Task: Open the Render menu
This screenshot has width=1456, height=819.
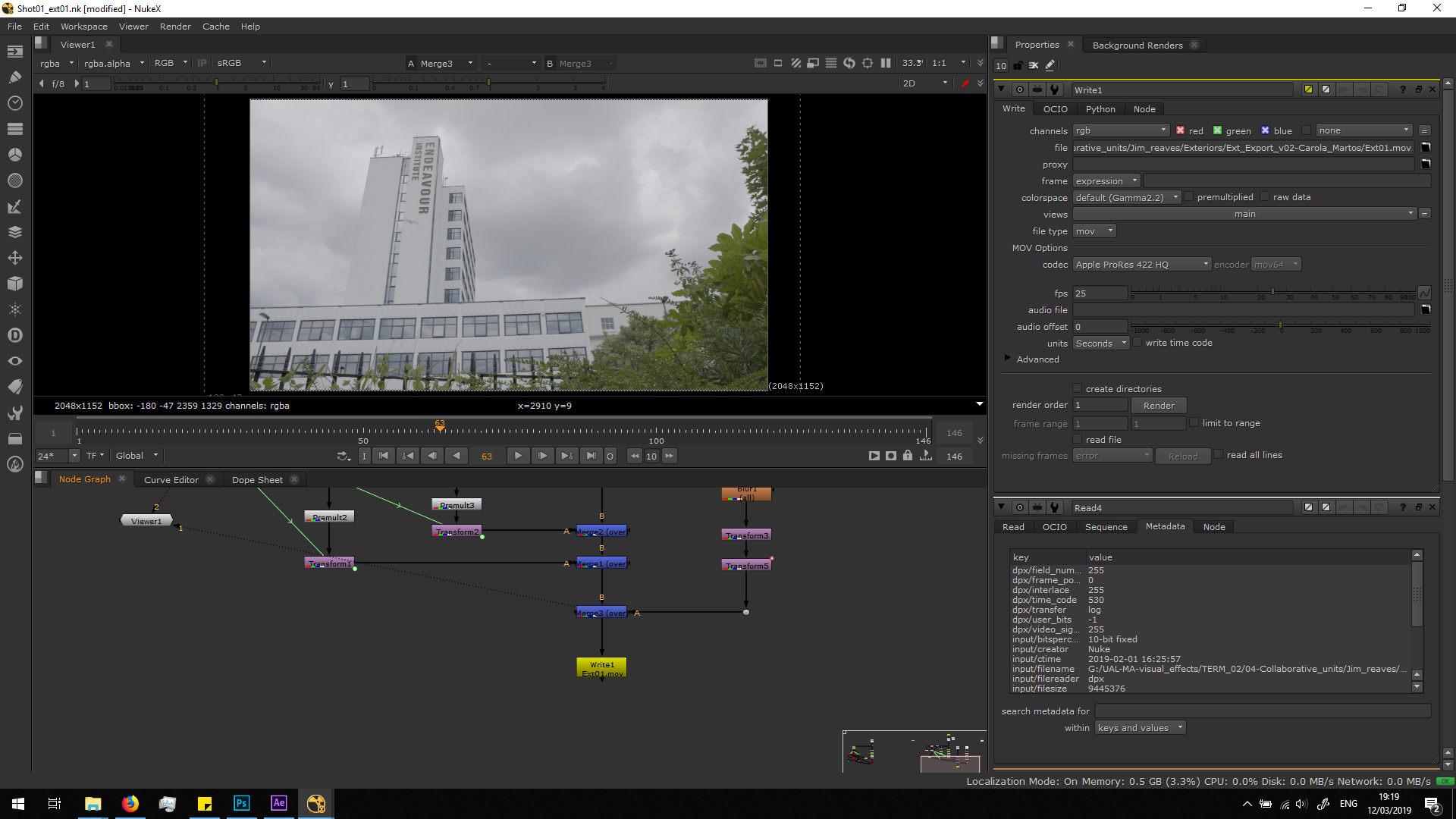Action: pyautogui.click(x=175, y=27)
